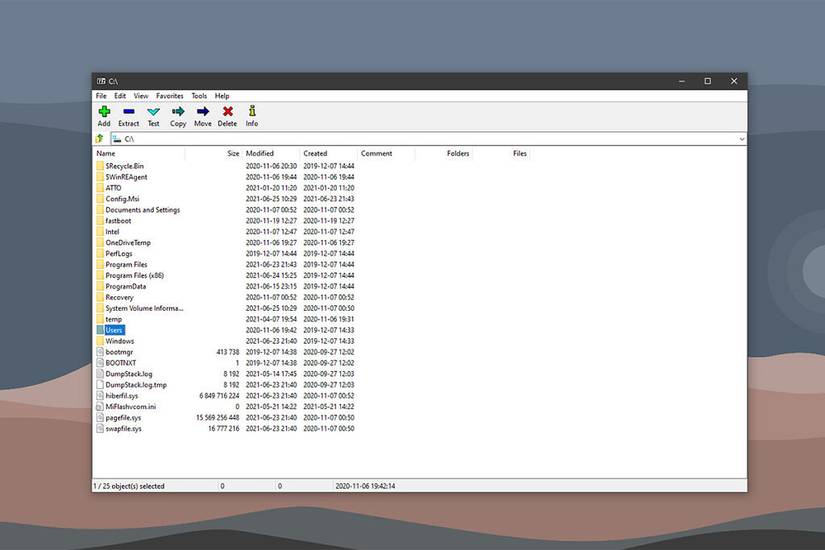Select System Volume Informa... folder name

(144, 308)
